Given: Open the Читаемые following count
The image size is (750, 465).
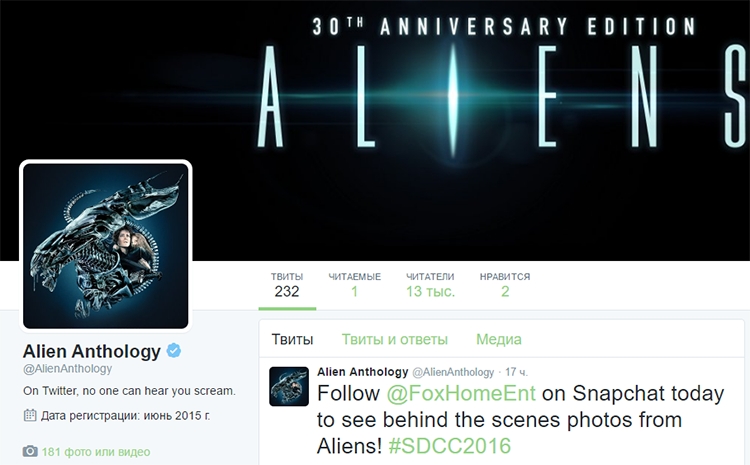Looking at the screenshot, I should 354,285.
